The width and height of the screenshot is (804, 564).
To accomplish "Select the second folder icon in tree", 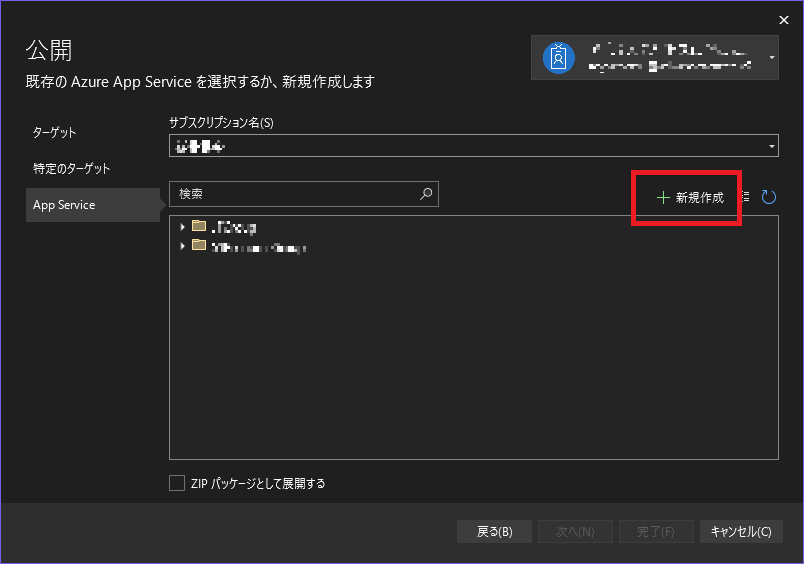I will point(199,245).
